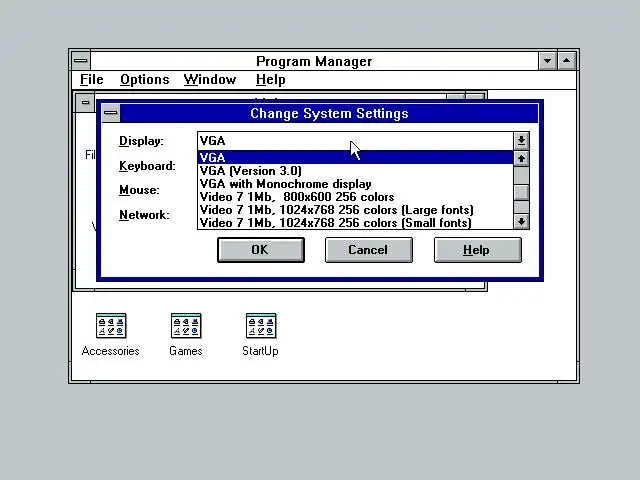Click the display list scrollbar thumb

pyautogui.click(x=521, y=192)
